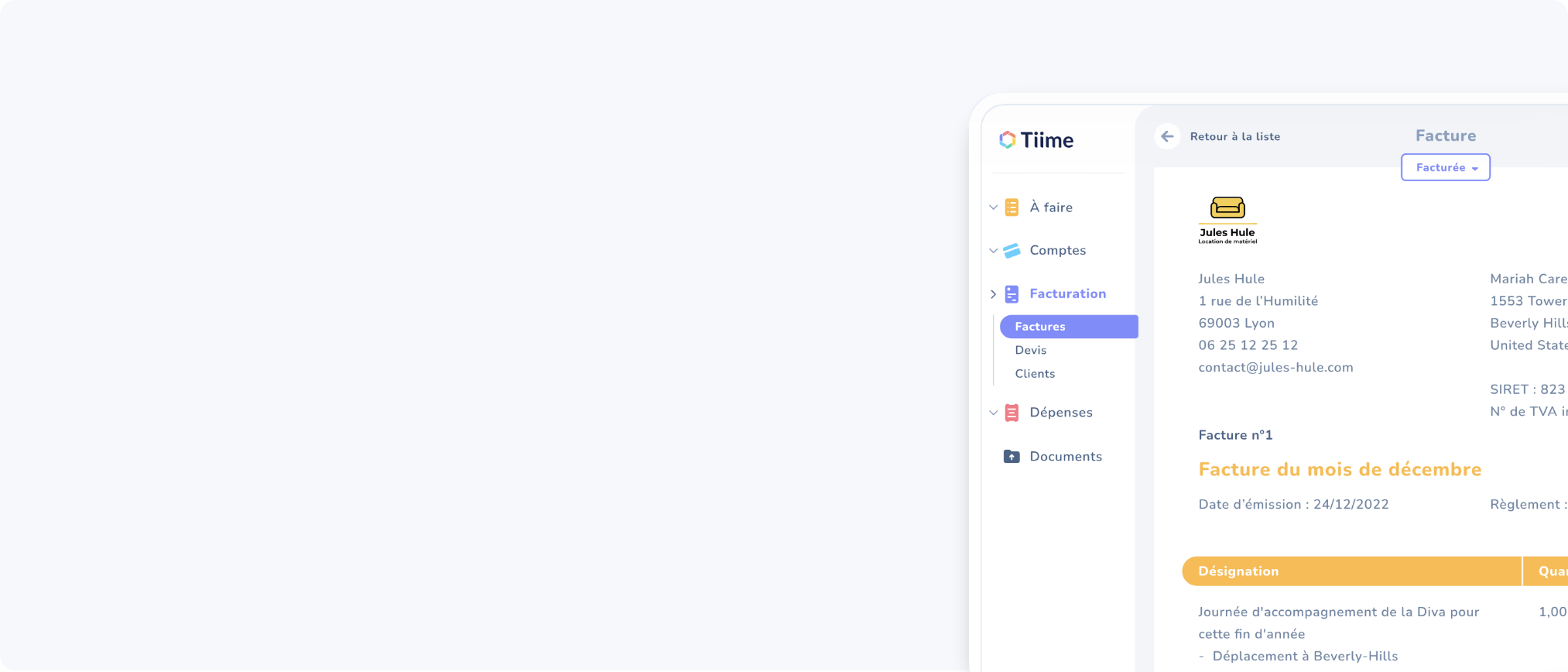Click the Facture du mois de décembre title
This screenshot has height=672, width=1568.
point(1340,469)
